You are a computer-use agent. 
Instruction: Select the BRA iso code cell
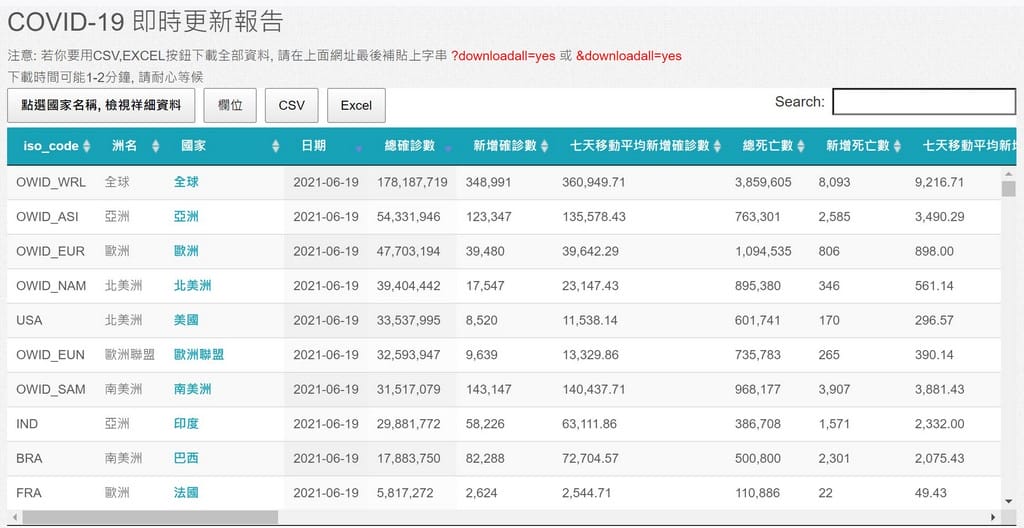(x=51, y=459)
